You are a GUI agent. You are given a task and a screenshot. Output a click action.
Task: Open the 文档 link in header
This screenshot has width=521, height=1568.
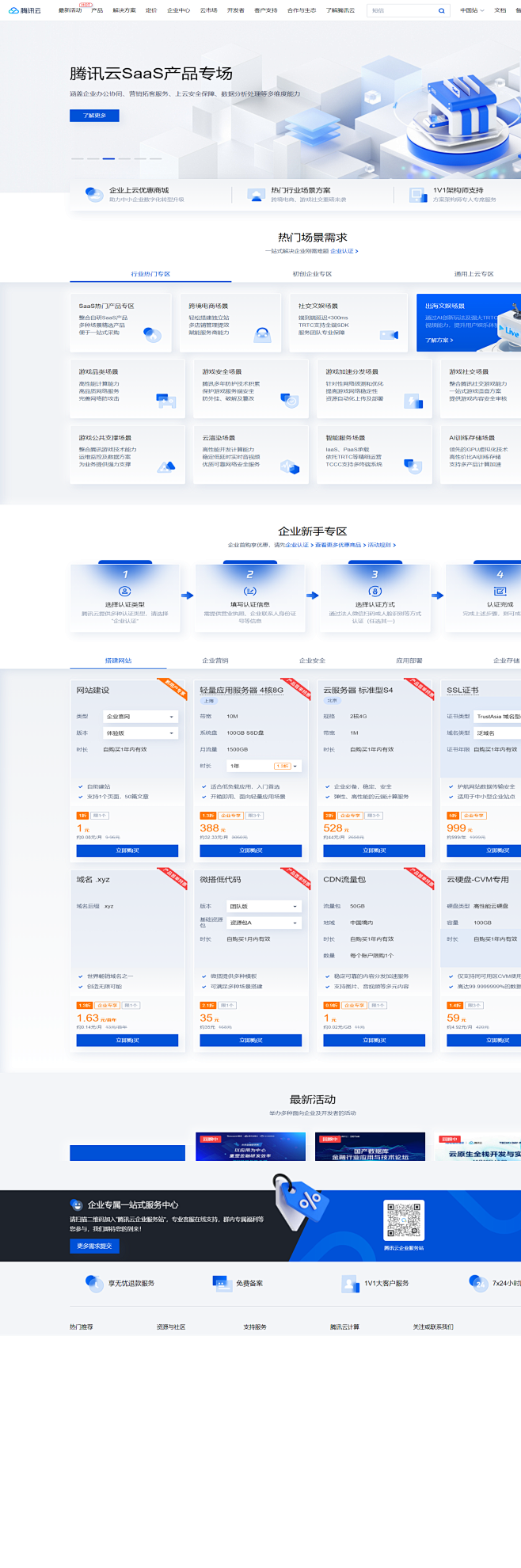click(x=500, y=11)
